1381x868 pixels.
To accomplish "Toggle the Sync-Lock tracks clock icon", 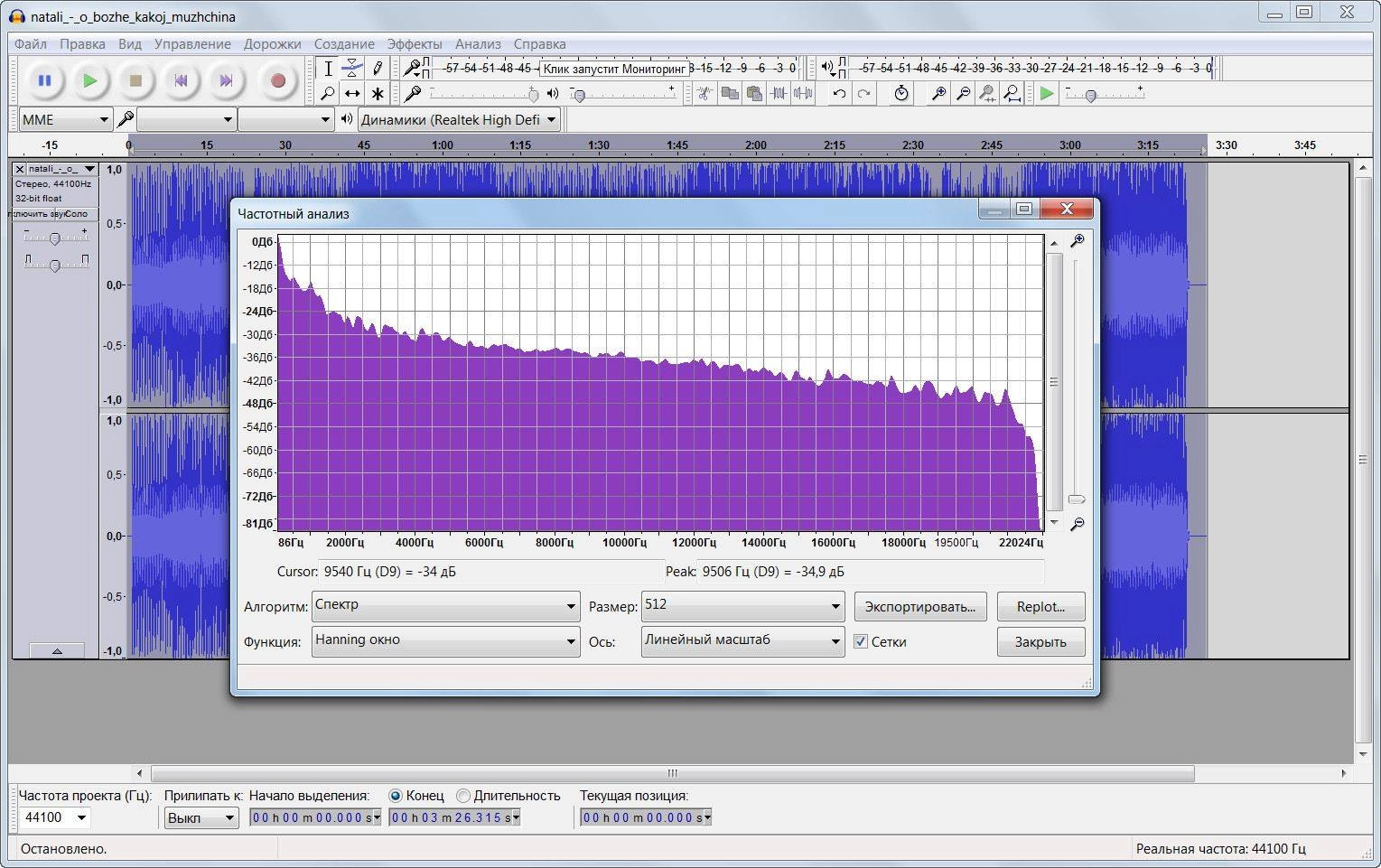I will 901,93.
